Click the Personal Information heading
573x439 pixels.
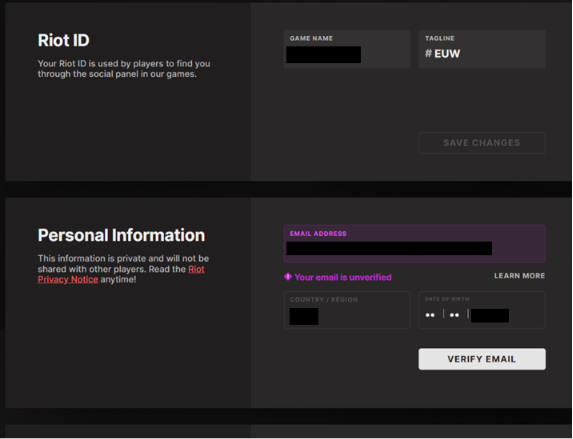point(121,235)
